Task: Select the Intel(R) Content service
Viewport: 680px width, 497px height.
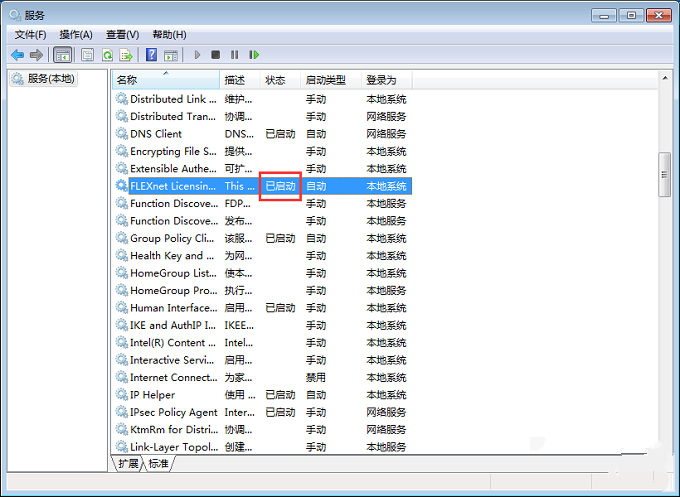Action: 262,342
